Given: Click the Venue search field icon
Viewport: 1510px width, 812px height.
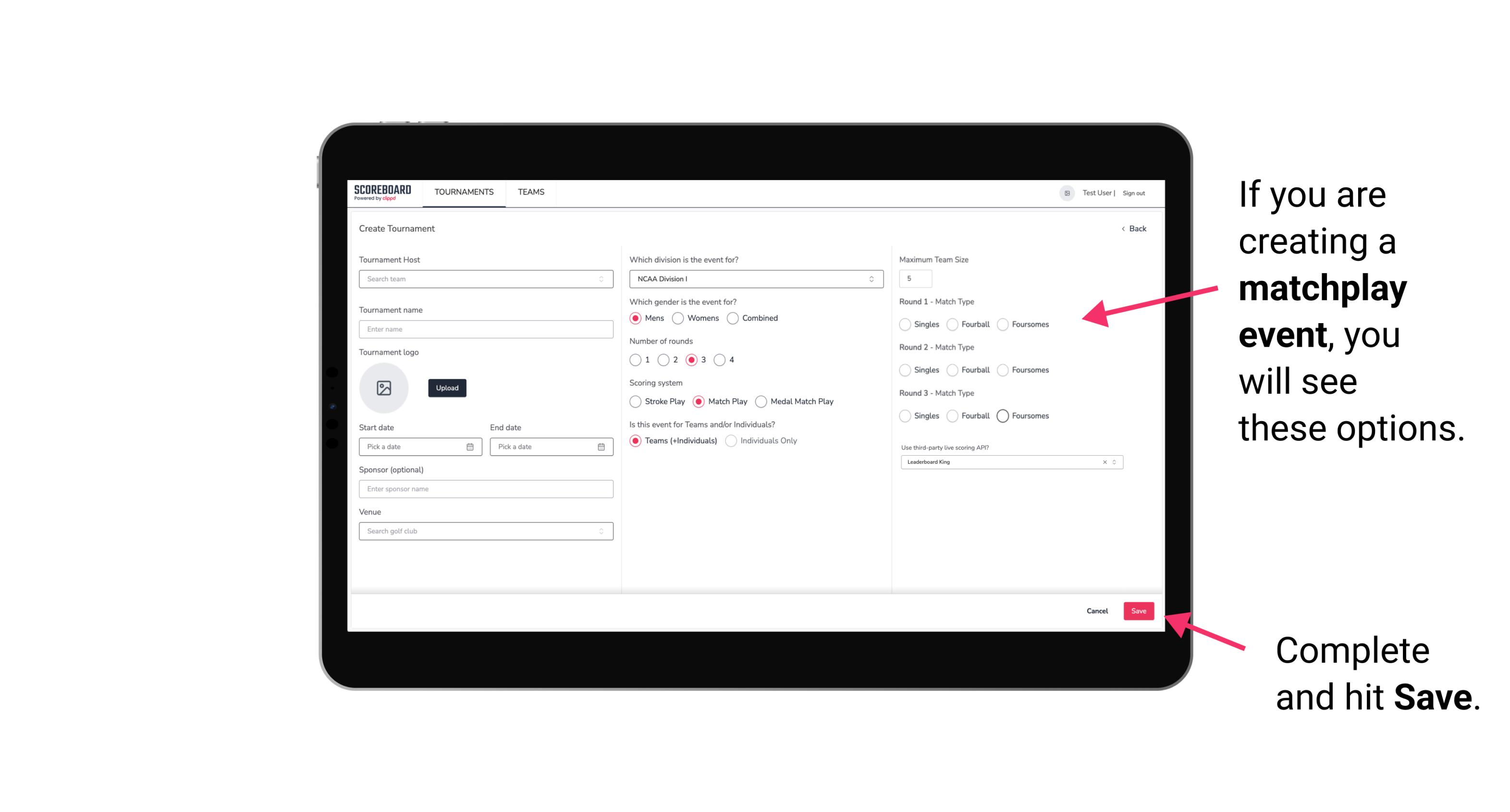Looking at the screenshot, I should pos(600,531).
